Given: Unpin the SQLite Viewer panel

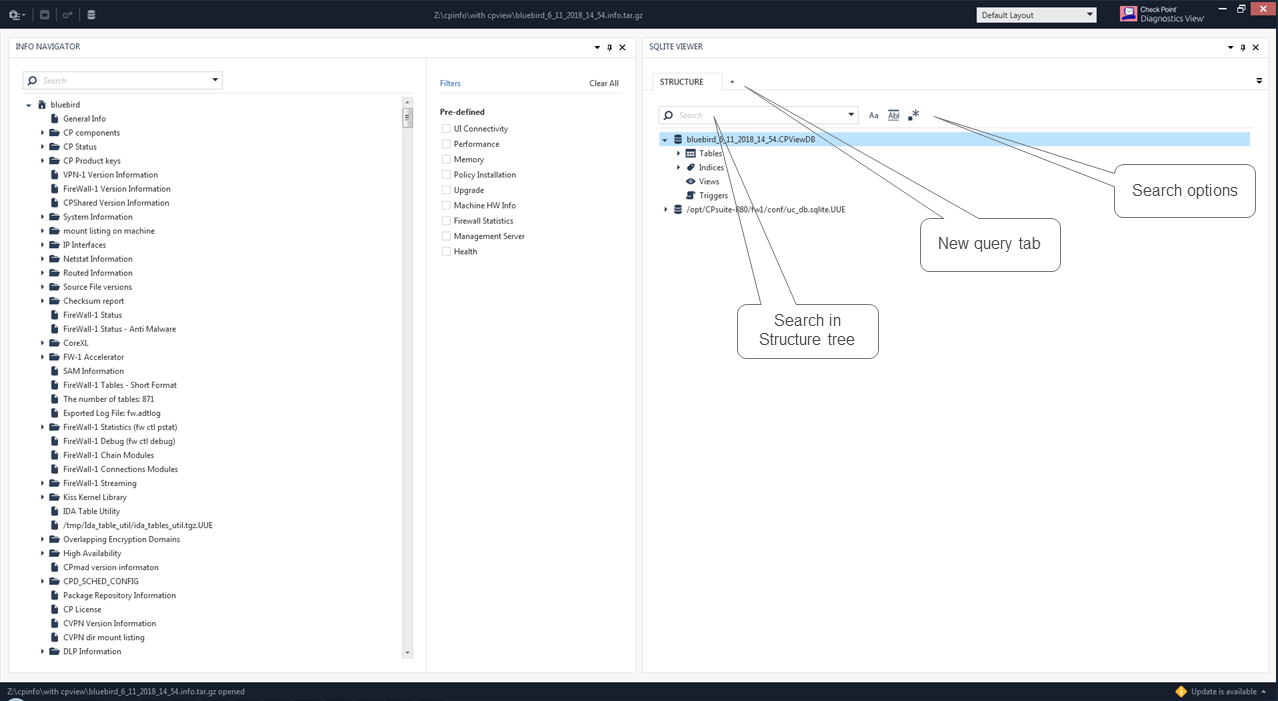Looking at the screenshot, I should (1243, 47).
